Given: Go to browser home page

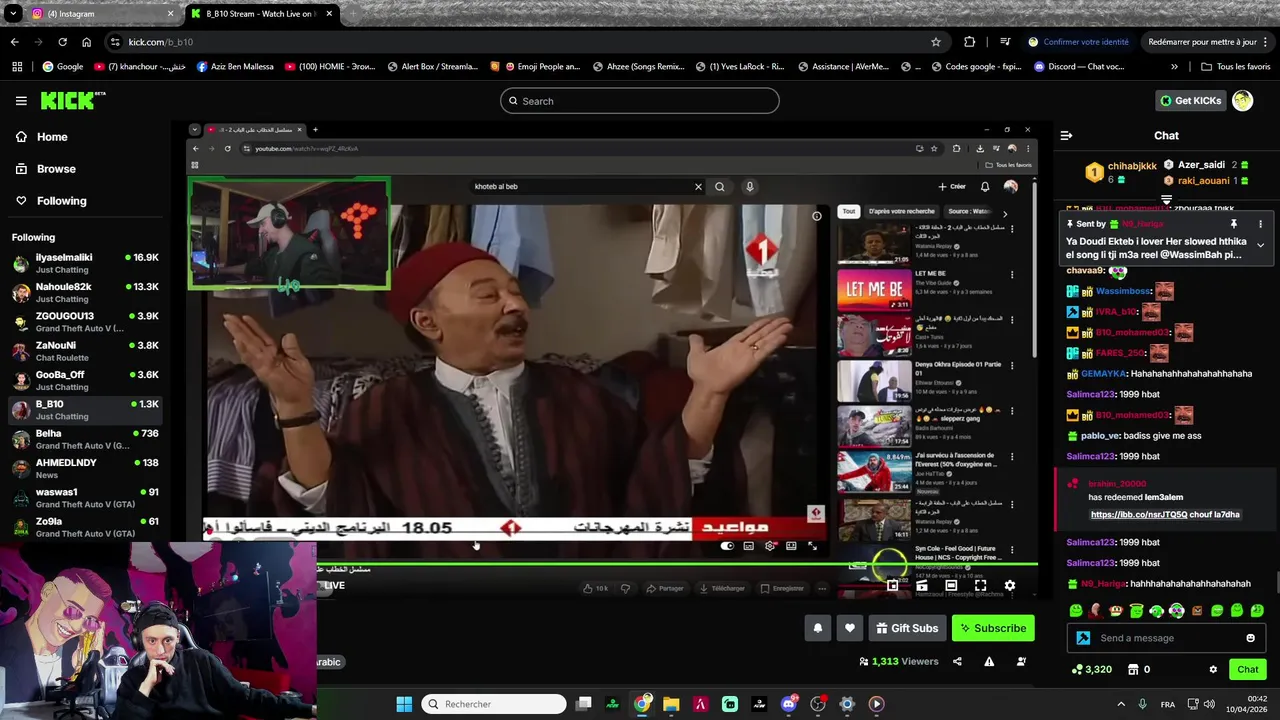Looking at the screenshot, I should click(x=86, y=42).
